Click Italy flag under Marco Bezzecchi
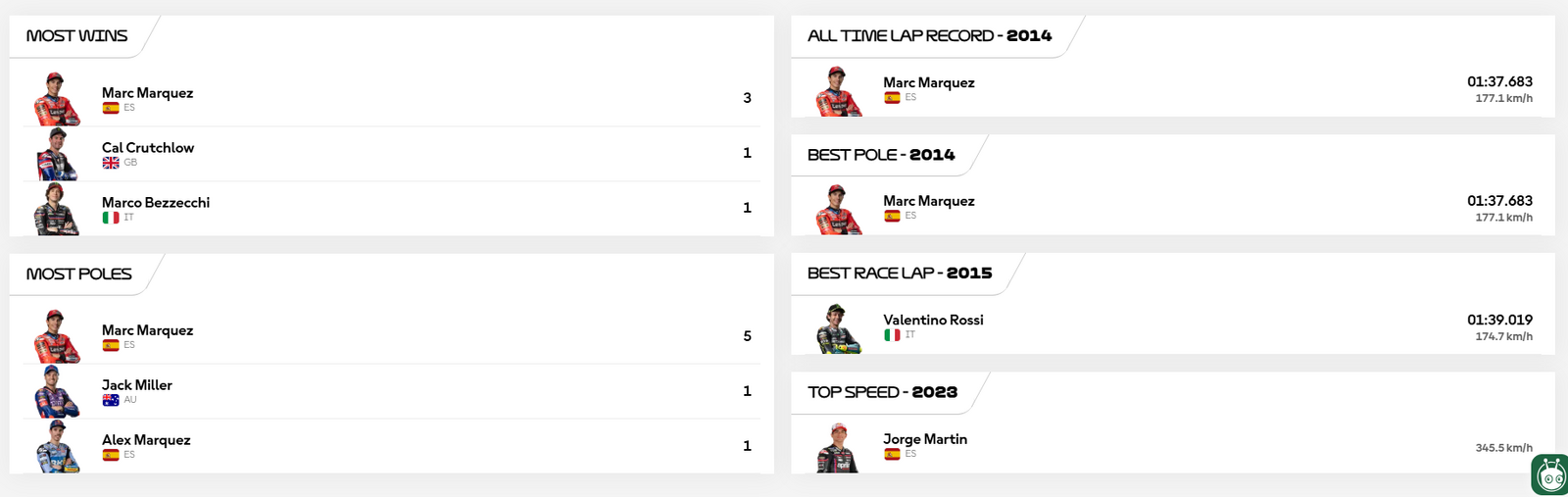The image size is (1568, 497). point(111,218)
